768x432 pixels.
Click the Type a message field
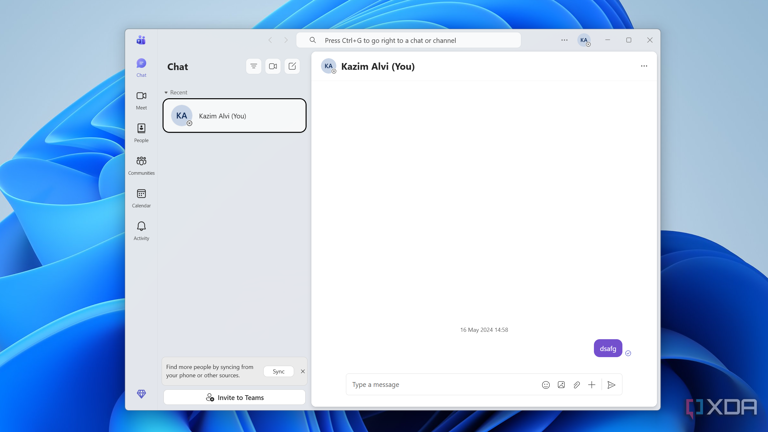tap(440, 385)
